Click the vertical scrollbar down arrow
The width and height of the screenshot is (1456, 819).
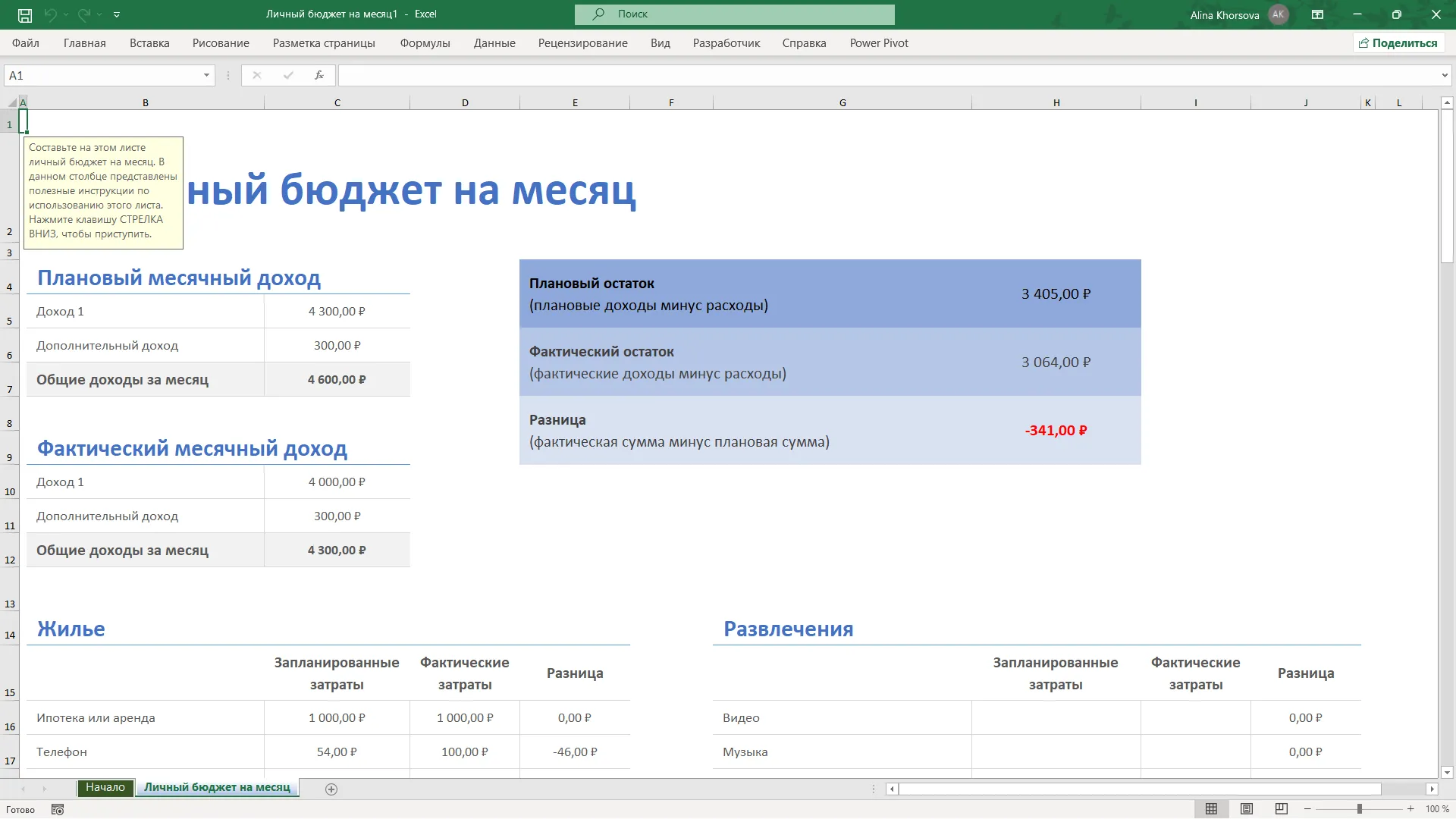(x=1447, y=773)
